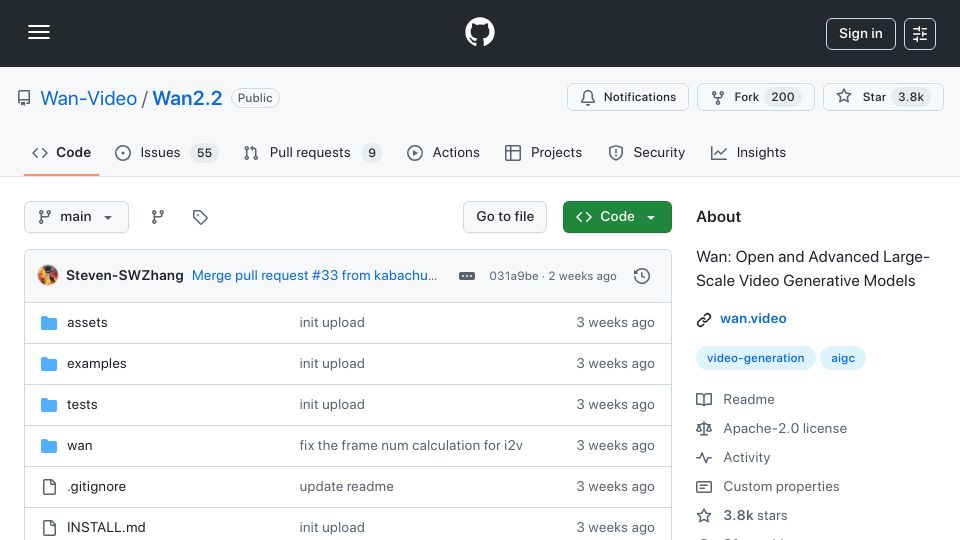The width and height of the screenshot is (960, 540).
Task: Open Merge pull request #33 commit message
Action: (x=314, y=276)
